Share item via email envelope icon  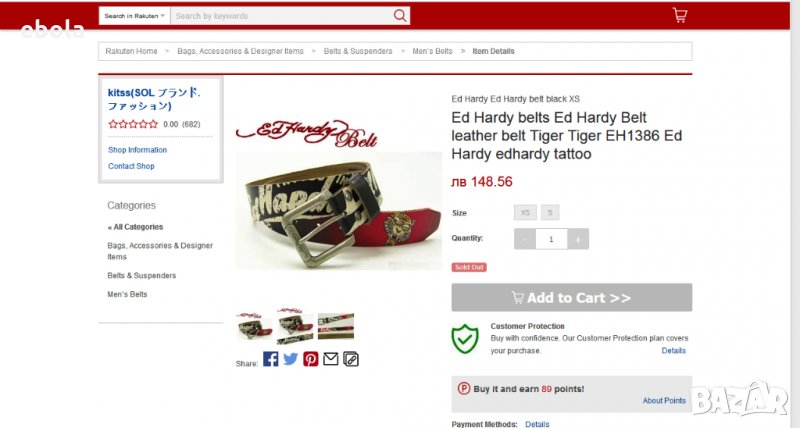click(331, 359)
